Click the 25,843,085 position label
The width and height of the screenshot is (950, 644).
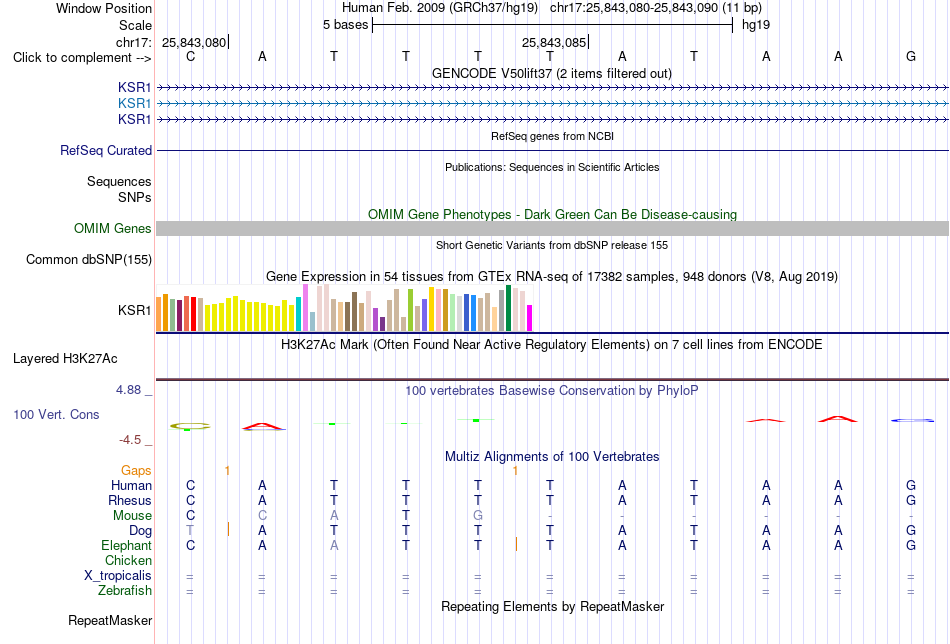(554, 42)
